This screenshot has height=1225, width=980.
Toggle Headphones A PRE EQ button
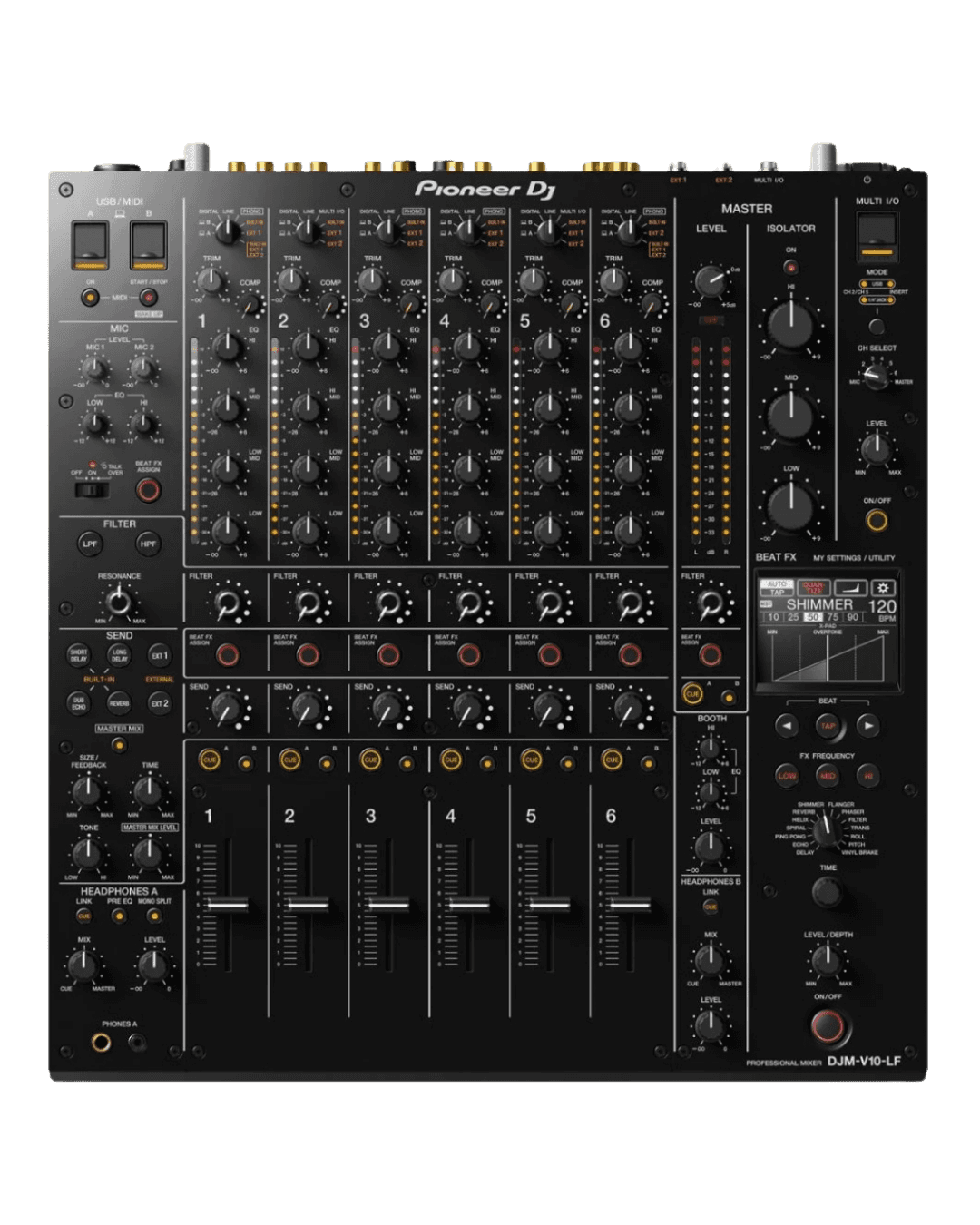tap(119, 916)
